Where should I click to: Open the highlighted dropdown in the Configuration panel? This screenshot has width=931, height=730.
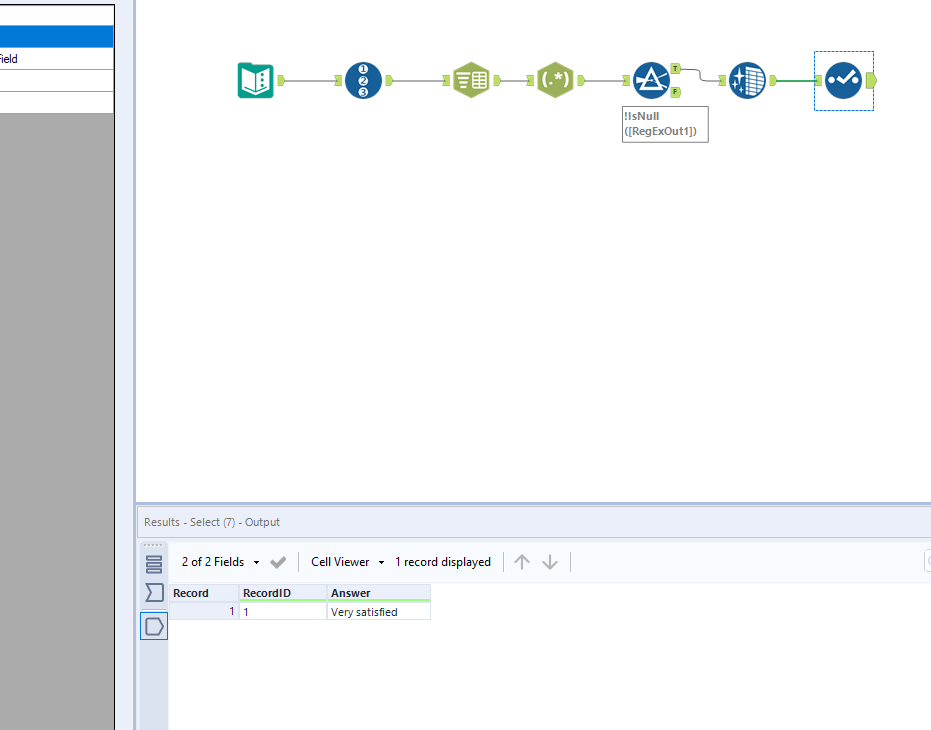(x=55, y=36)
